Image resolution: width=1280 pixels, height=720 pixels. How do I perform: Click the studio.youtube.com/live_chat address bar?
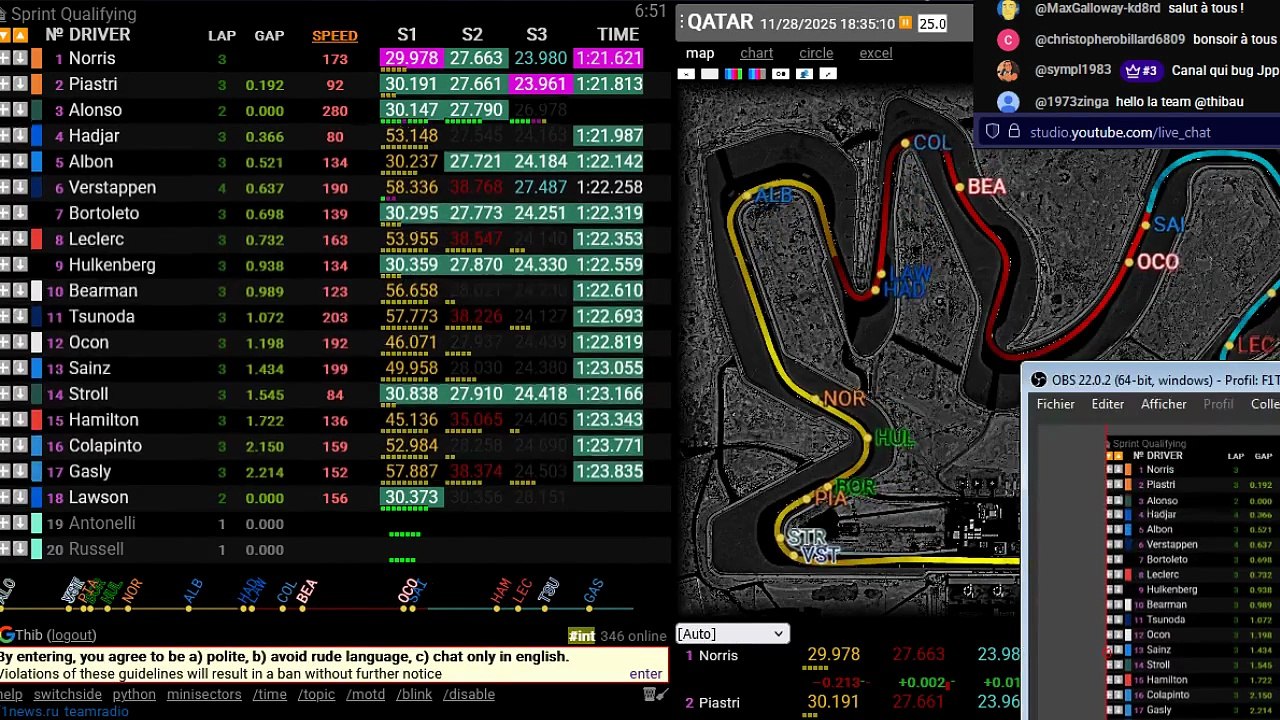tap(1120, 132)
